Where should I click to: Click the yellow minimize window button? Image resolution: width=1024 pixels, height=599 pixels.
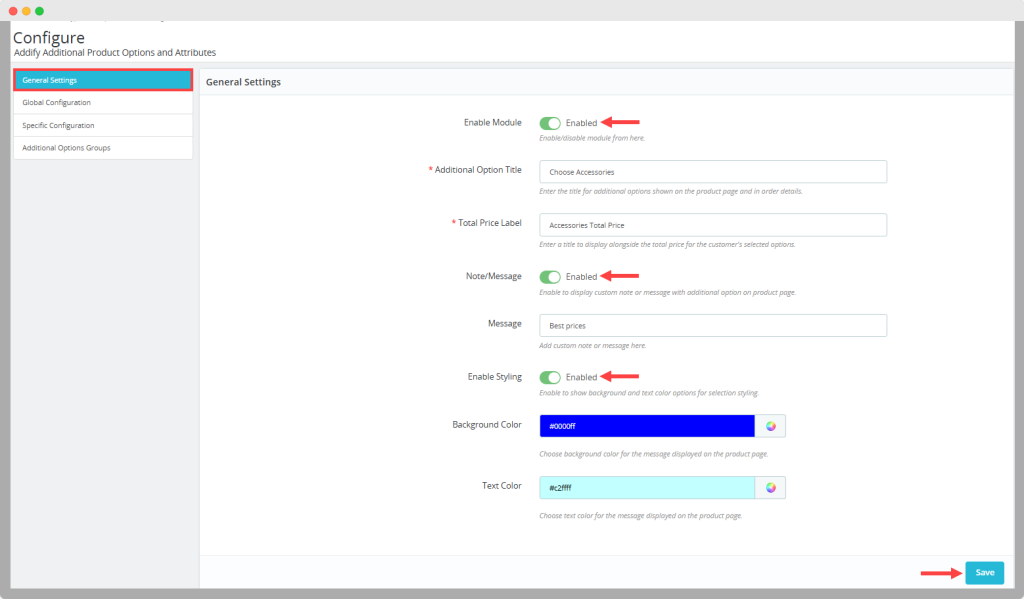point(26,11)
